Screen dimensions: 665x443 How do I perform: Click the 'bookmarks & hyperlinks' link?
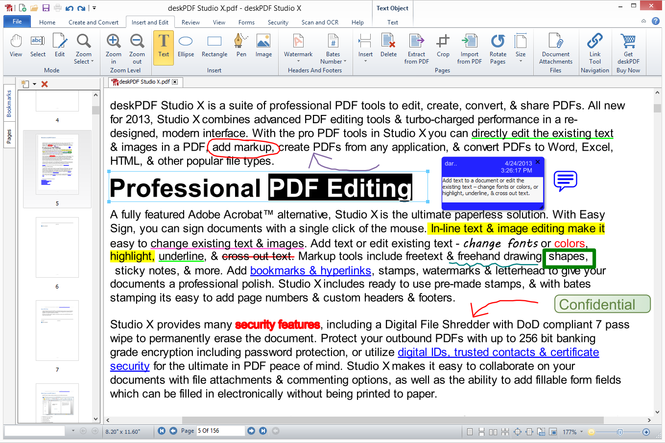(310, 270)
